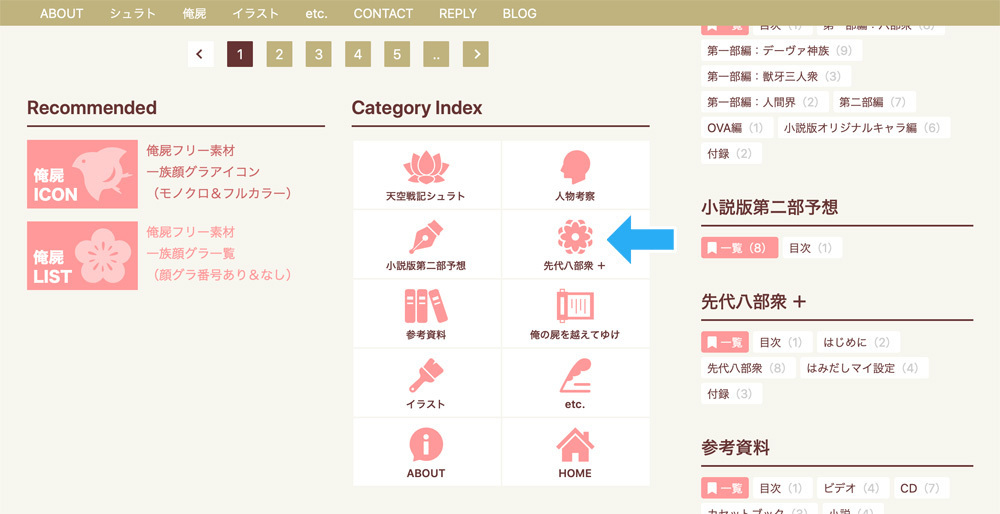Jump to page 2

click(x=279, y=54)
